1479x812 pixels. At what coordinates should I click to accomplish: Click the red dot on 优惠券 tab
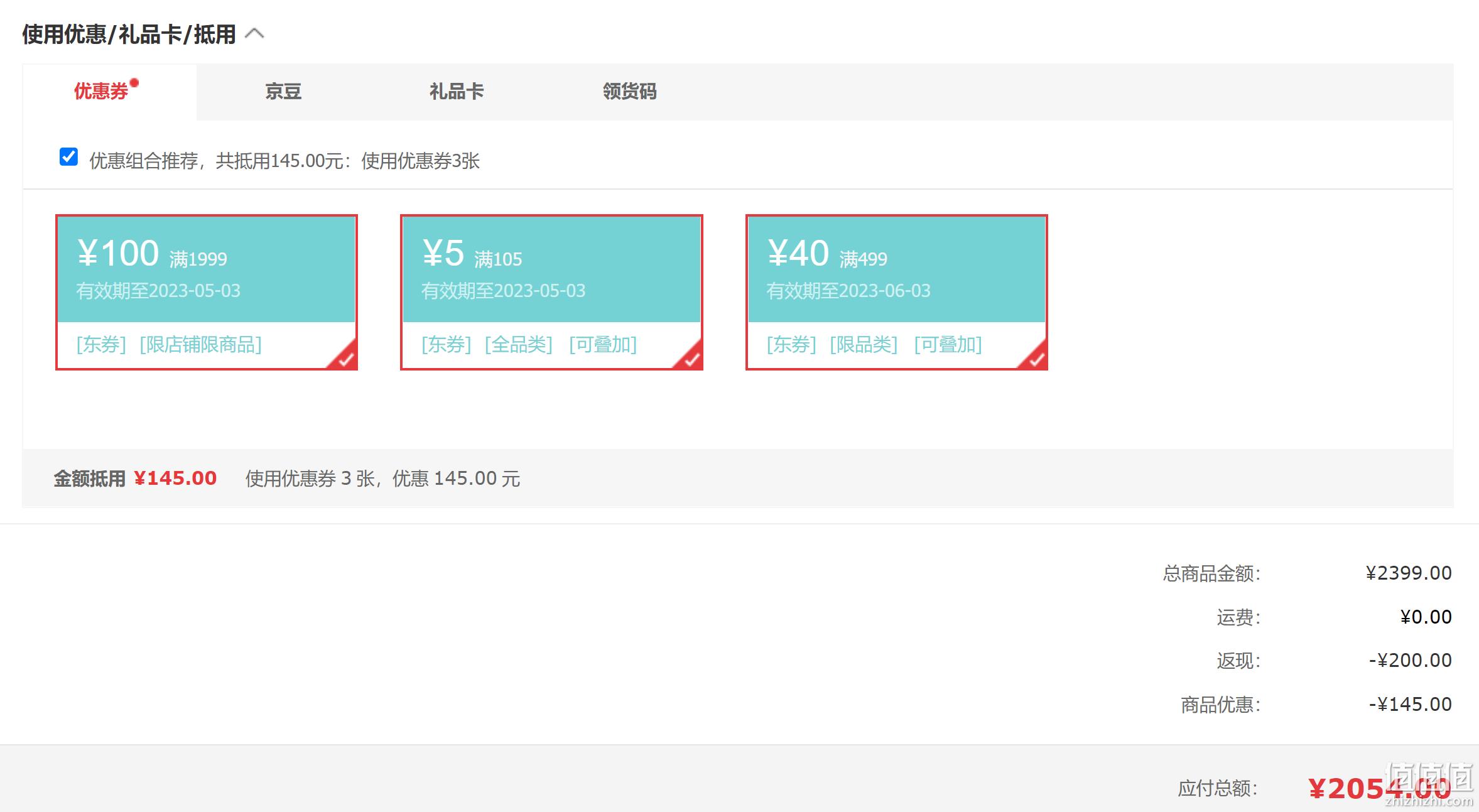tap(134, 82)
